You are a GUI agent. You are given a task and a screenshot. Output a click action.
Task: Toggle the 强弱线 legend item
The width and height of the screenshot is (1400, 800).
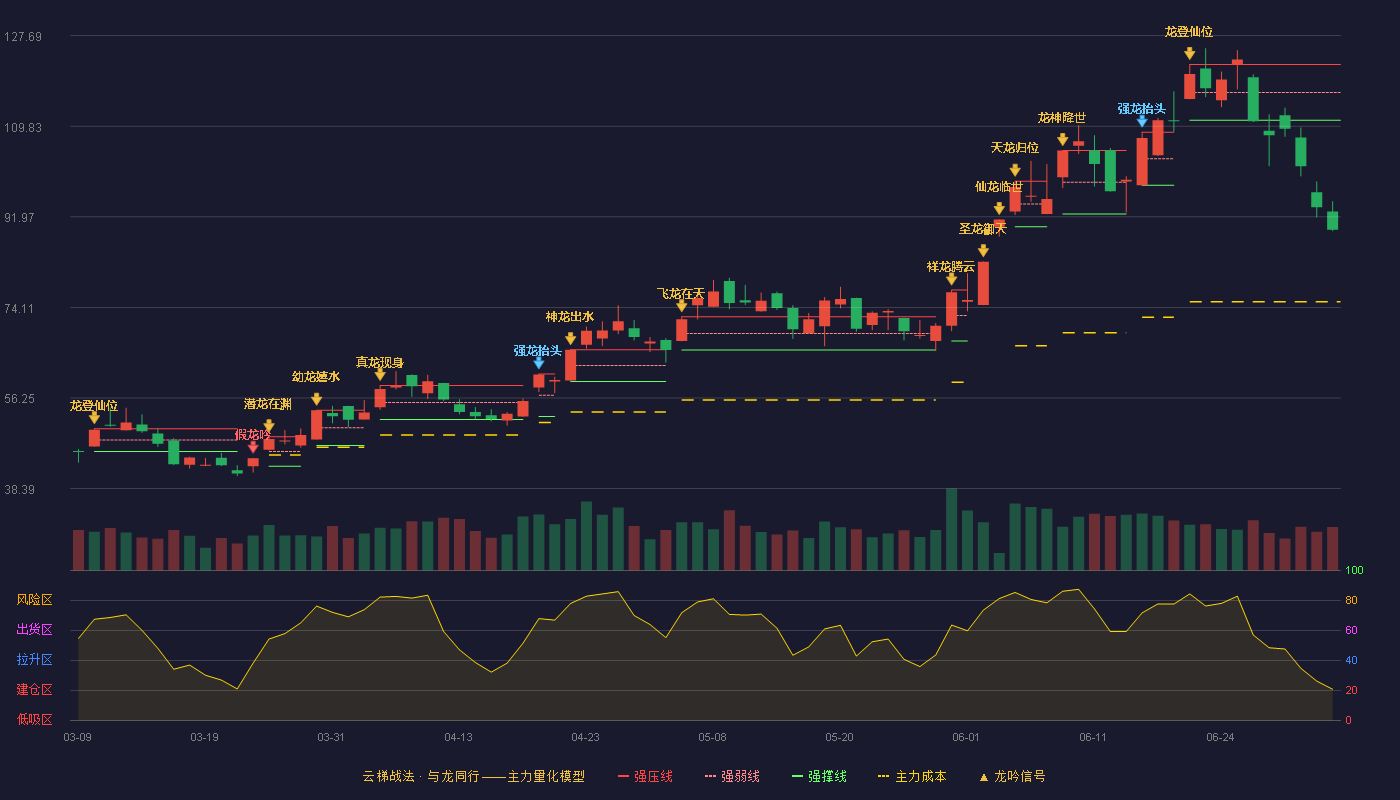tap(732, 776)
